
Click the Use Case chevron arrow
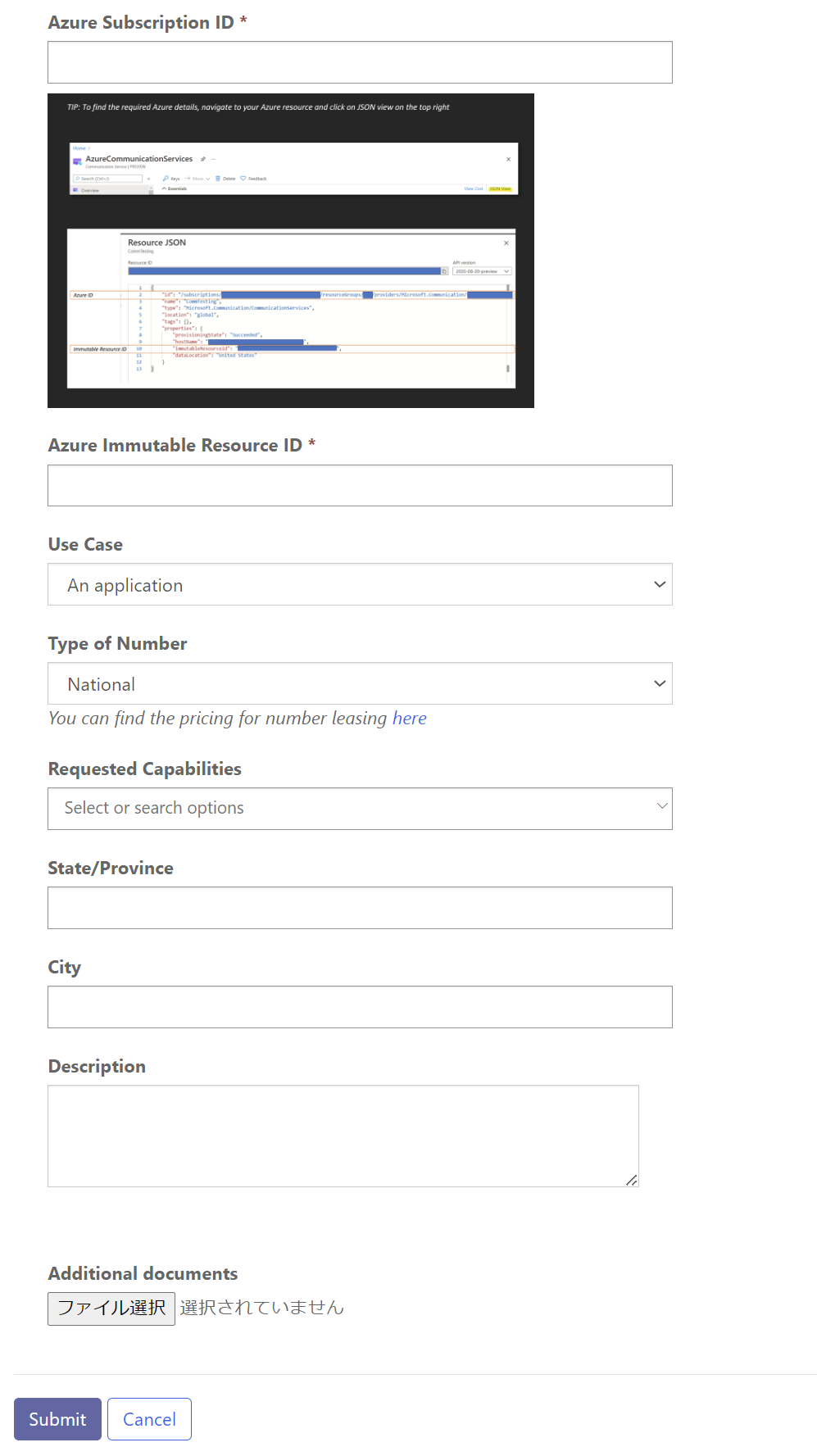[660, 584]
